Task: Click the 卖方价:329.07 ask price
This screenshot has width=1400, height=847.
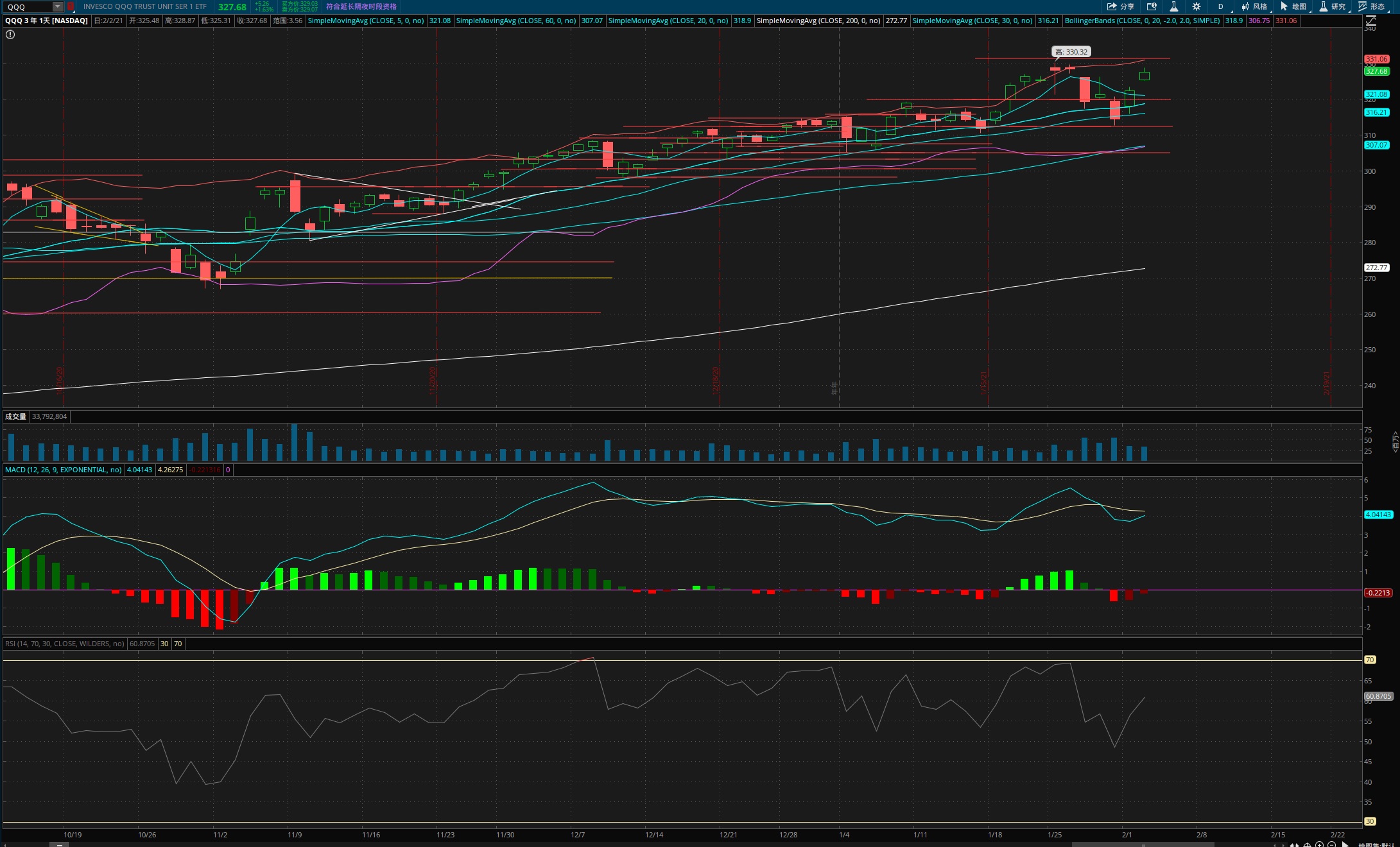Action: pyautogui.click(x=300, y=10)
